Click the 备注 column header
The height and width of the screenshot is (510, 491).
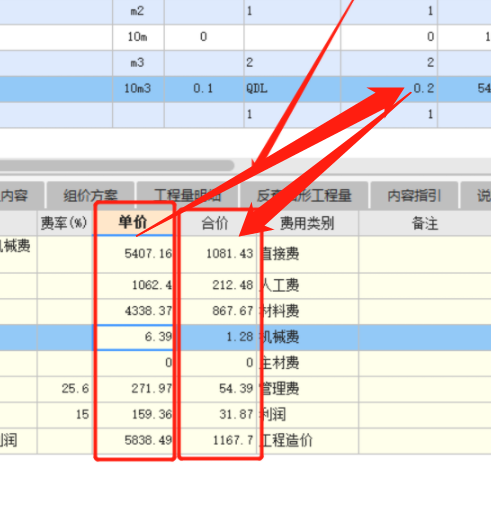[425, 223]
